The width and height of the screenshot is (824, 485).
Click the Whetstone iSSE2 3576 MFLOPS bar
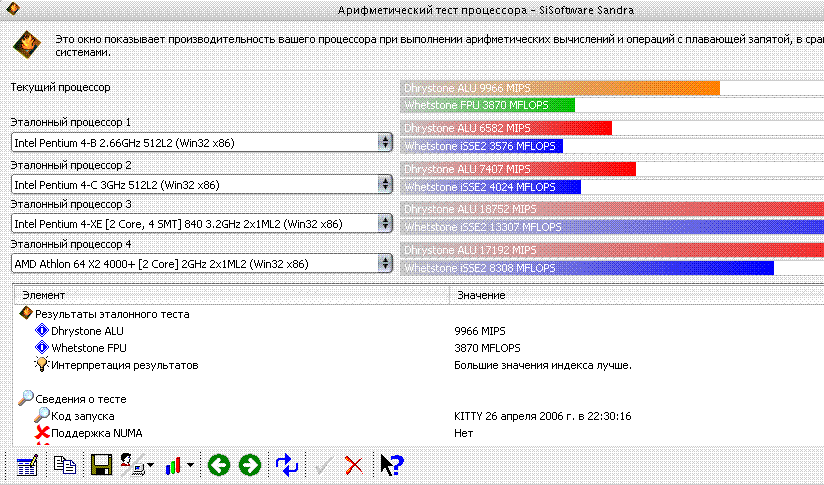pos(482,146)
